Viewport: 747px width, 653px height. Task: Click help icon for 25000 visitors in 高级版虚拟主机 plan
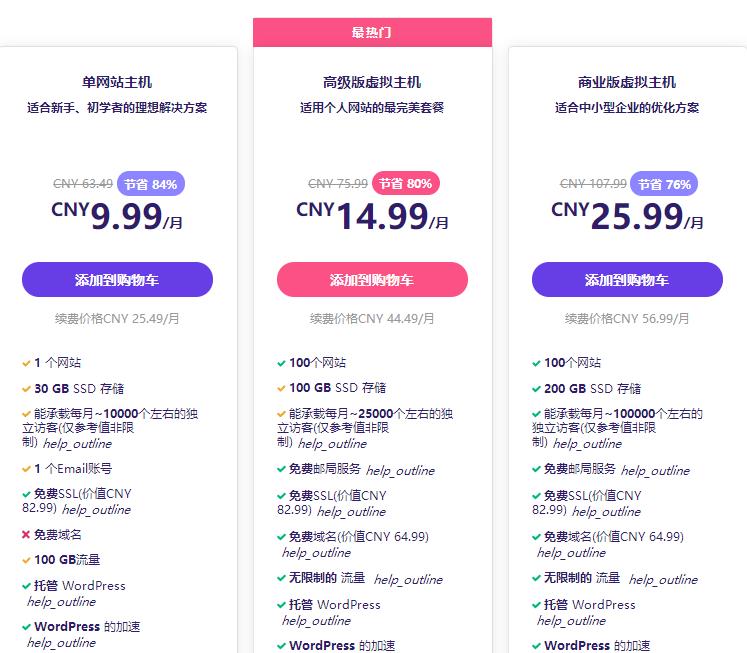(332, 444)
